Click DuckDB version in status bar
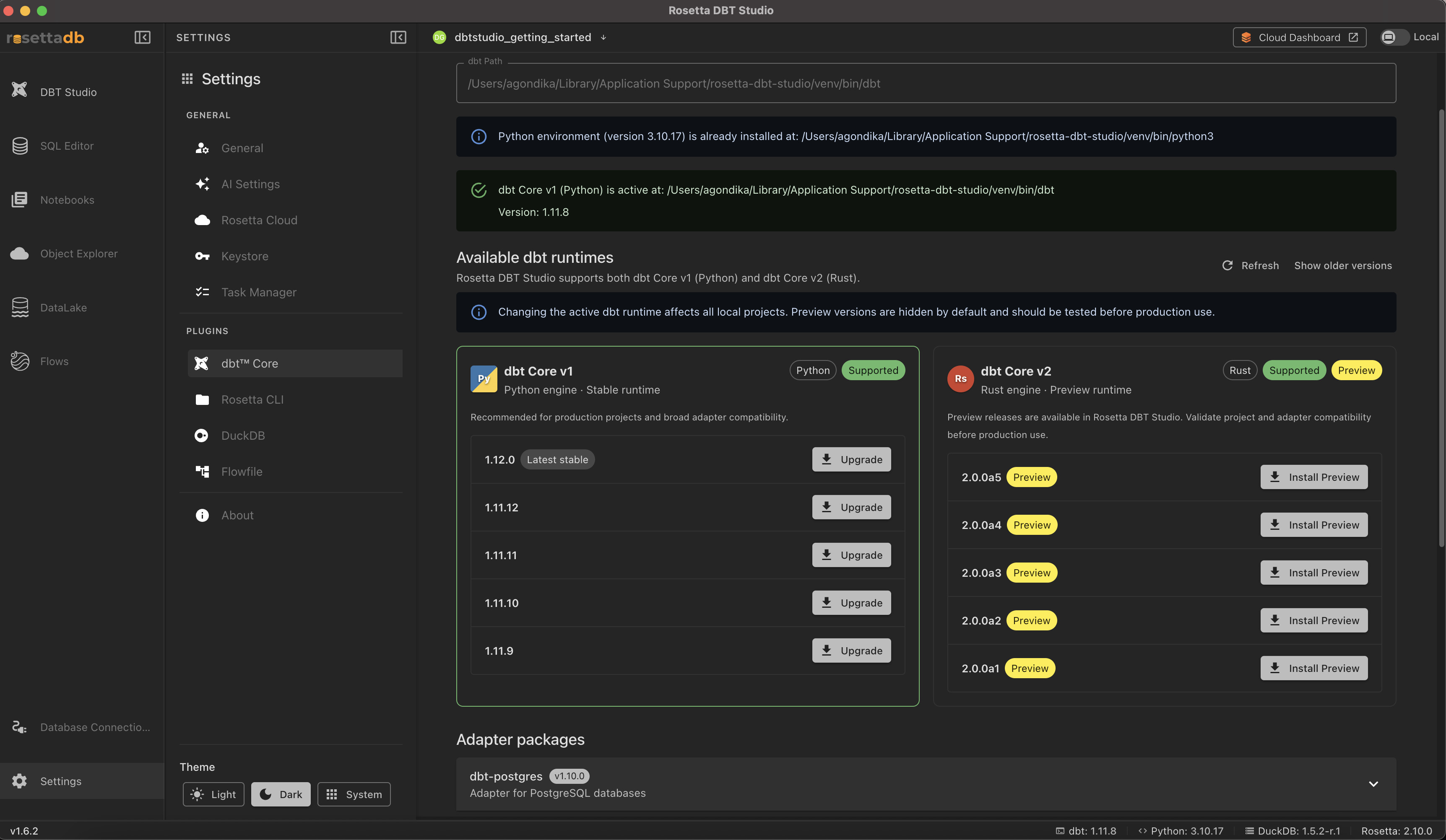This screenshot has width=1446, height=840. coord(1293,831)
